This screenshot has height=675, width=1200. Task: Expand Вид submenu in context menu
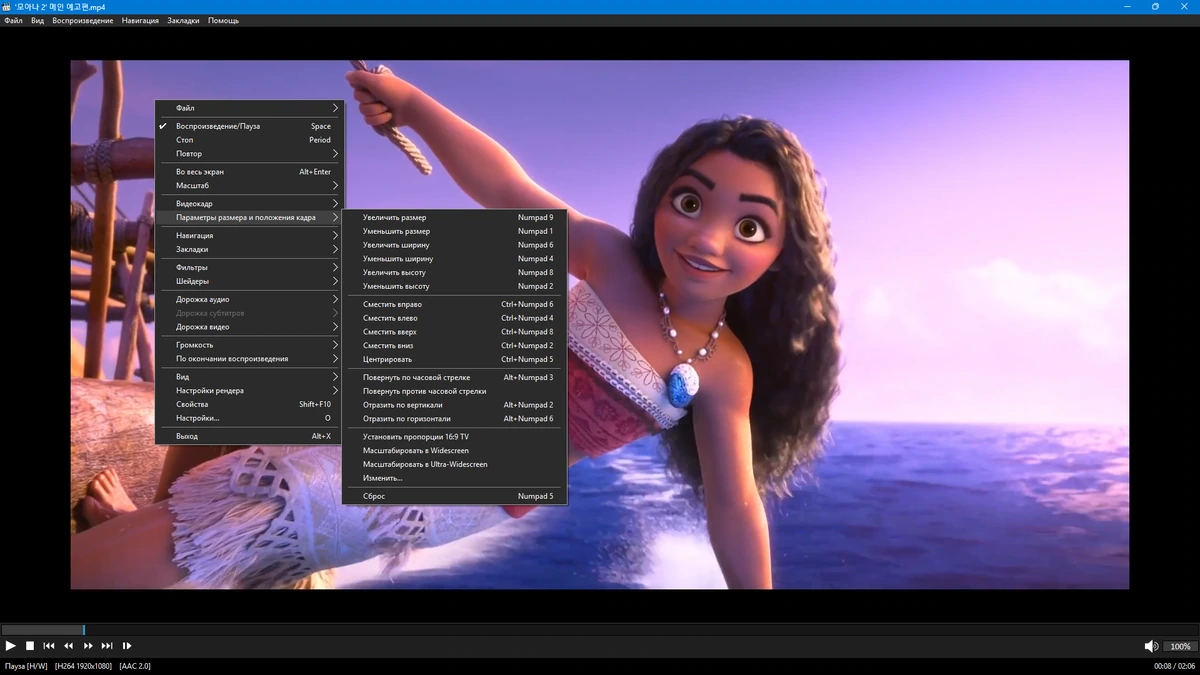pyautogui.click(x=249, y=377)
